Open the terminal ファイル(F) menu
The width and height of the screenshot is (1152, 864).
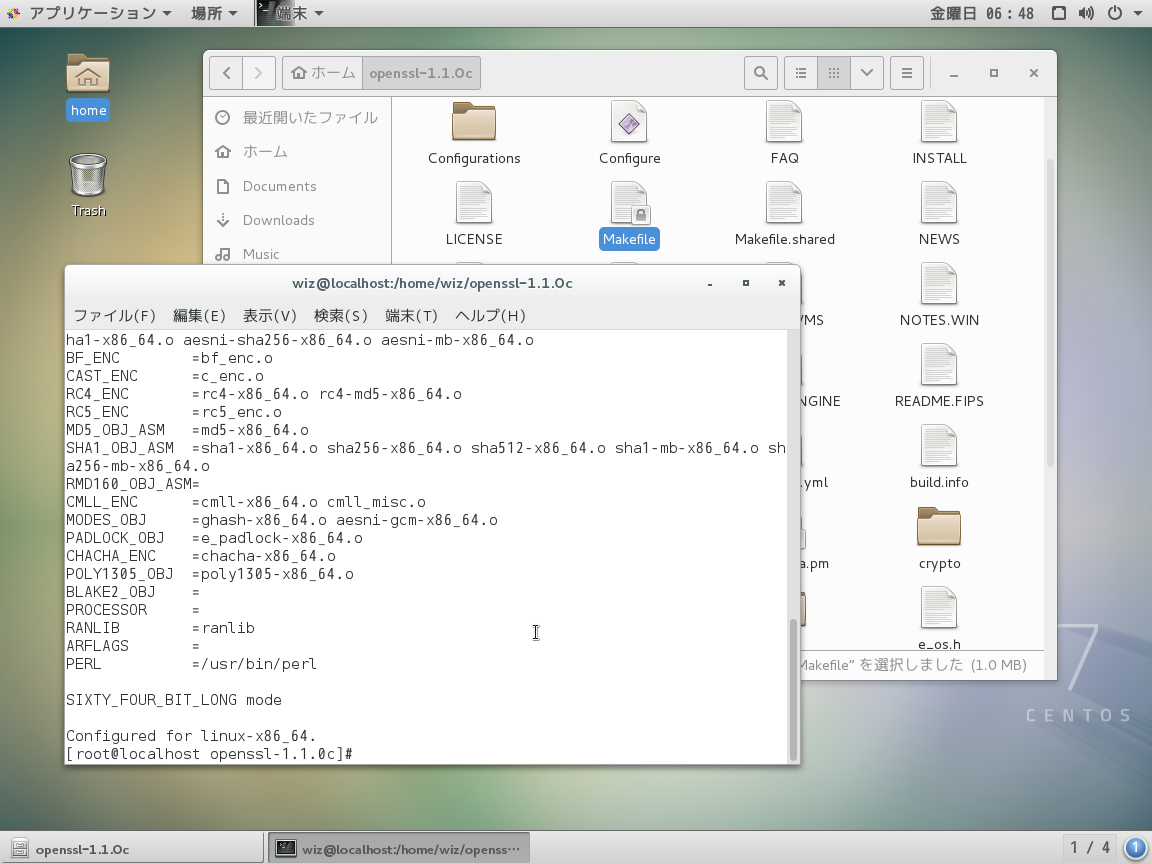pos(115,316)
